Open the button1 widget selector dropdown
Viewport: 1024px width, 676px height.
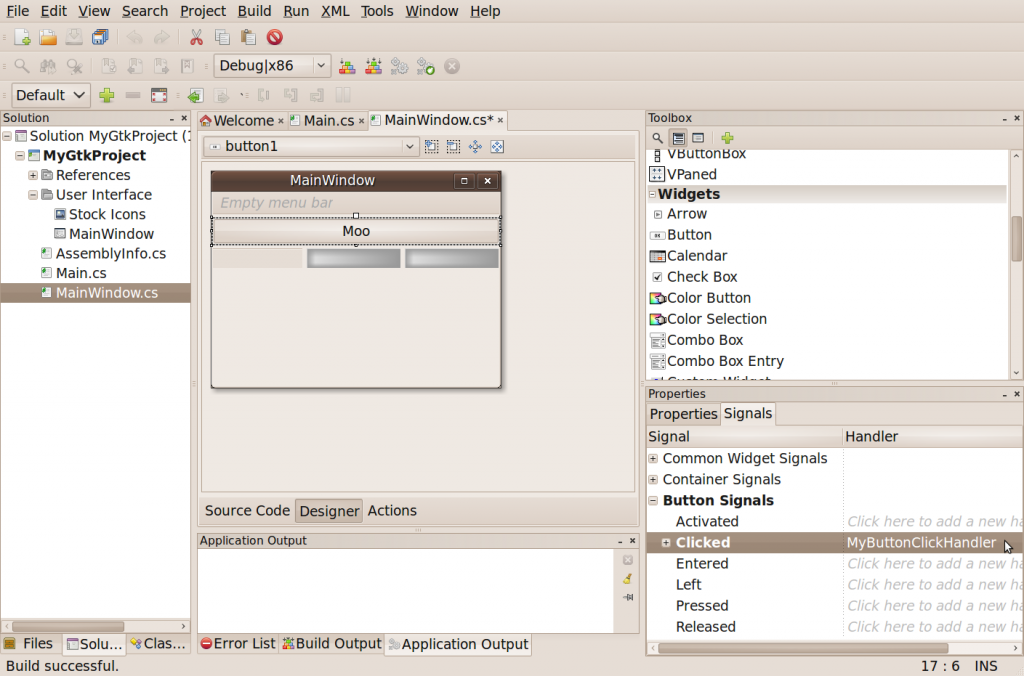[311, 146]
